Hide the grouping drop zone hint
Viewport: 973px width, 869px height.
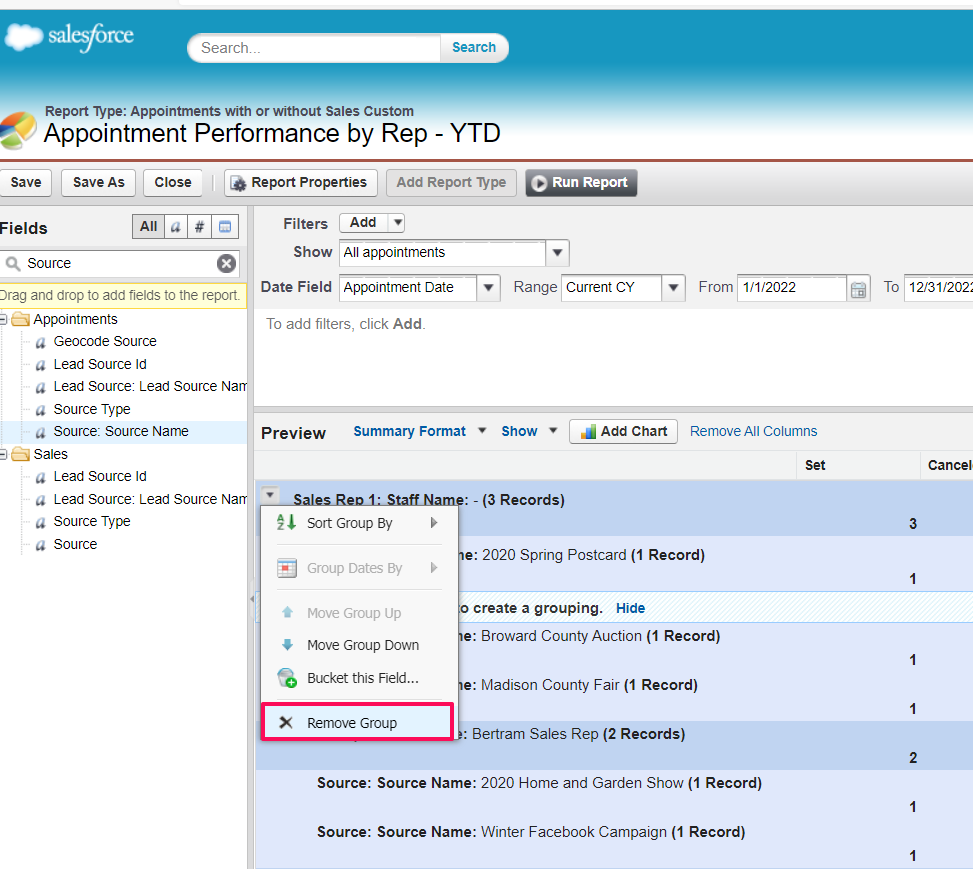pyautogui.click(x=630, y=608)
